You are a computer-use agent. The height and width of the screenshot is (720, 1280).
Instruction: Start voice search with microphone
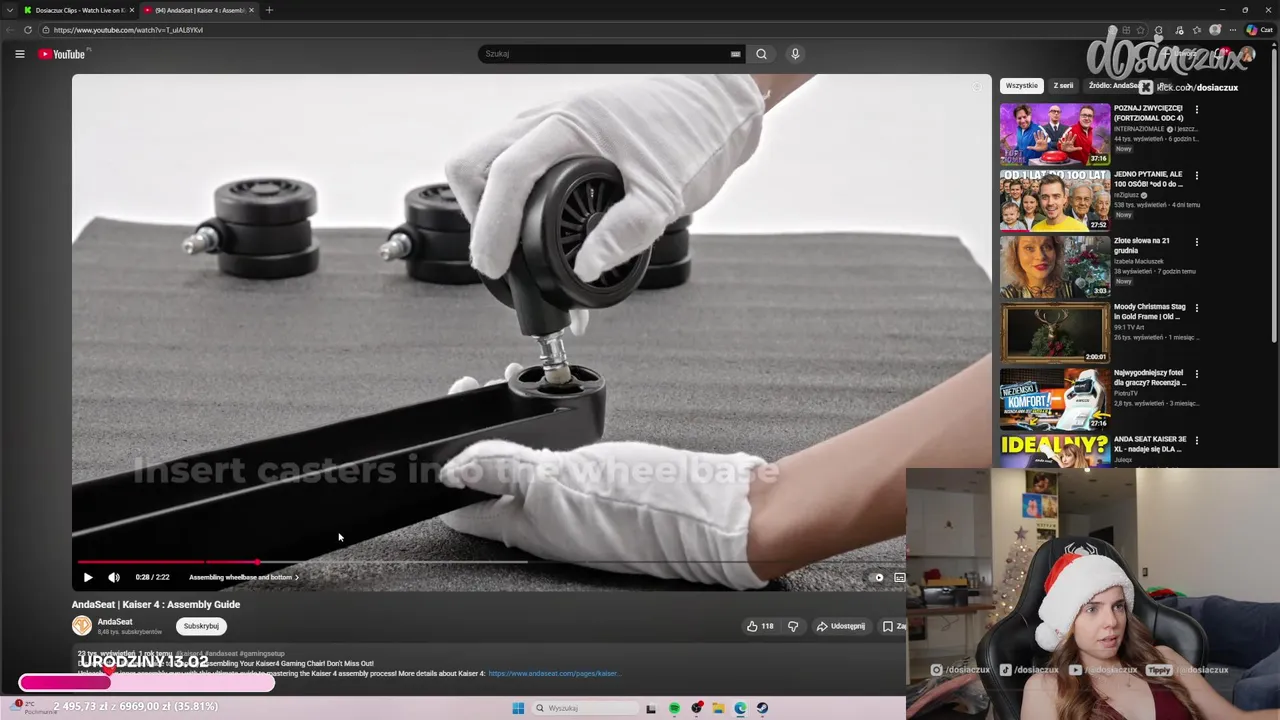pos(795,54)
